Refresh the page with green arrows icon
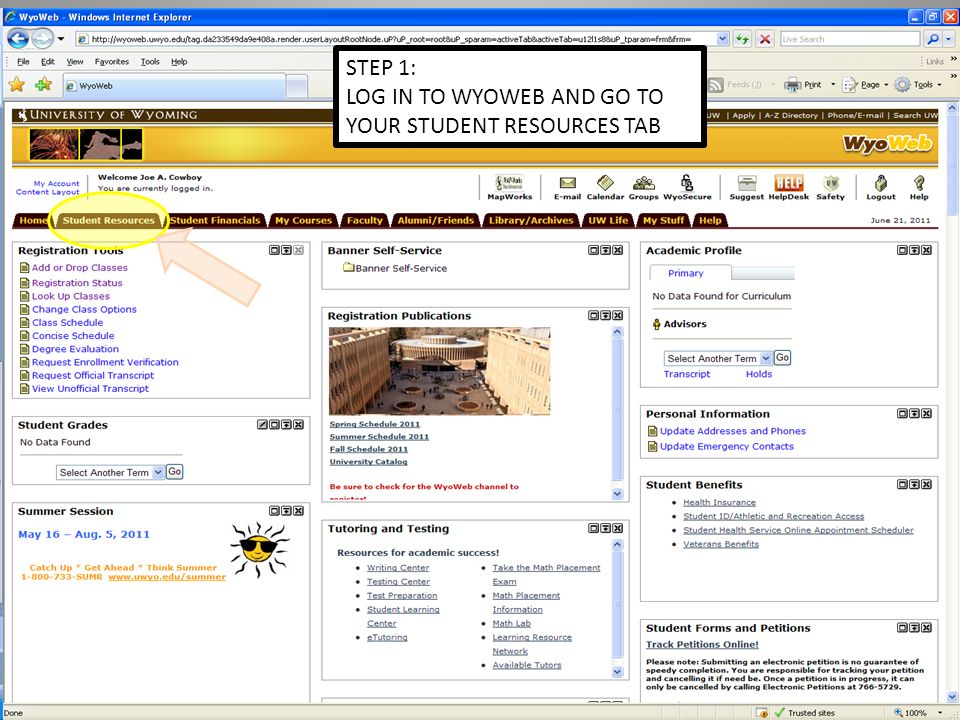The height and width of the screenshot is (720, 960). (742, 39)
